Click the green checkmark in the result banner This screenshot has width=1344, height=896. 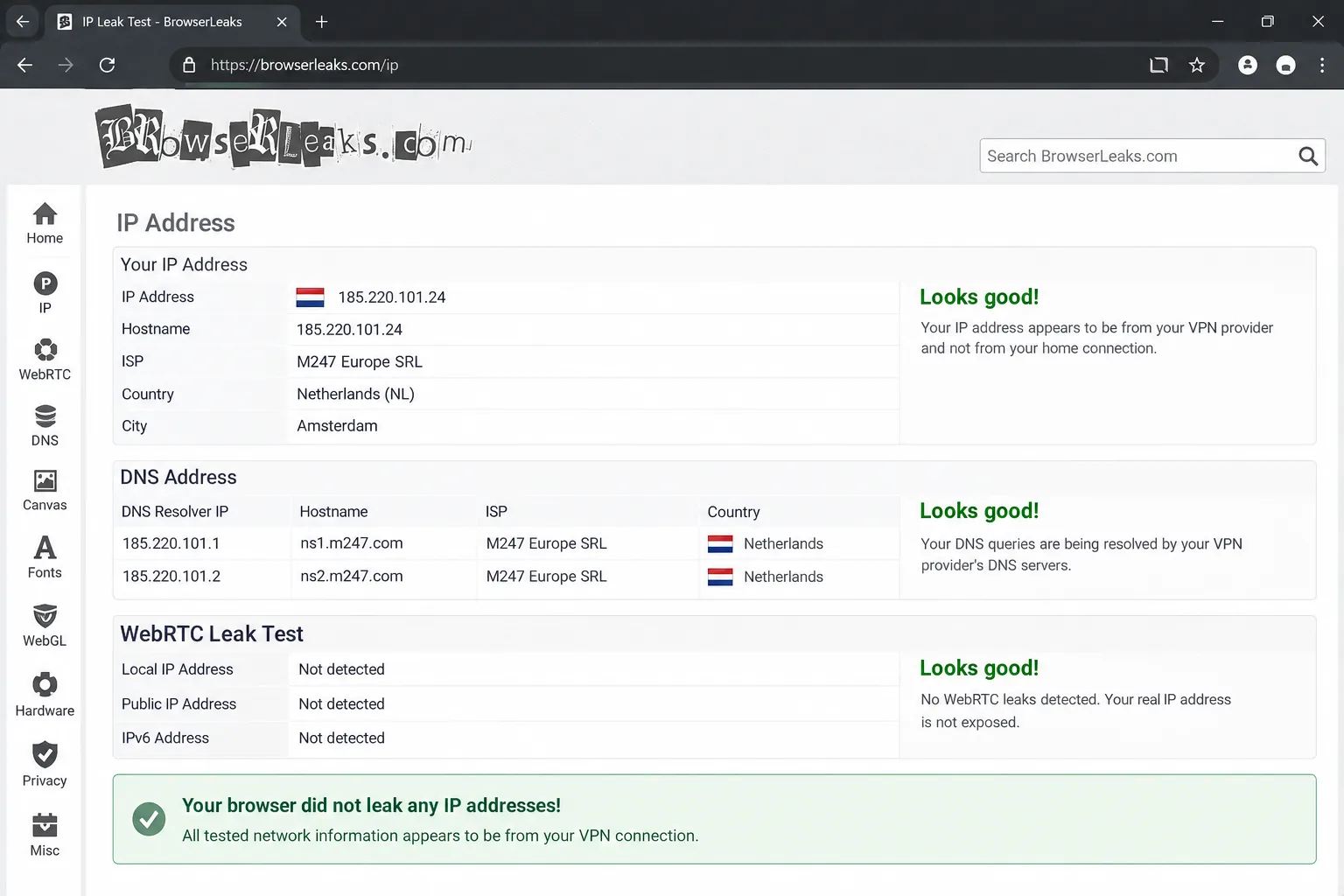click(149, 819)
